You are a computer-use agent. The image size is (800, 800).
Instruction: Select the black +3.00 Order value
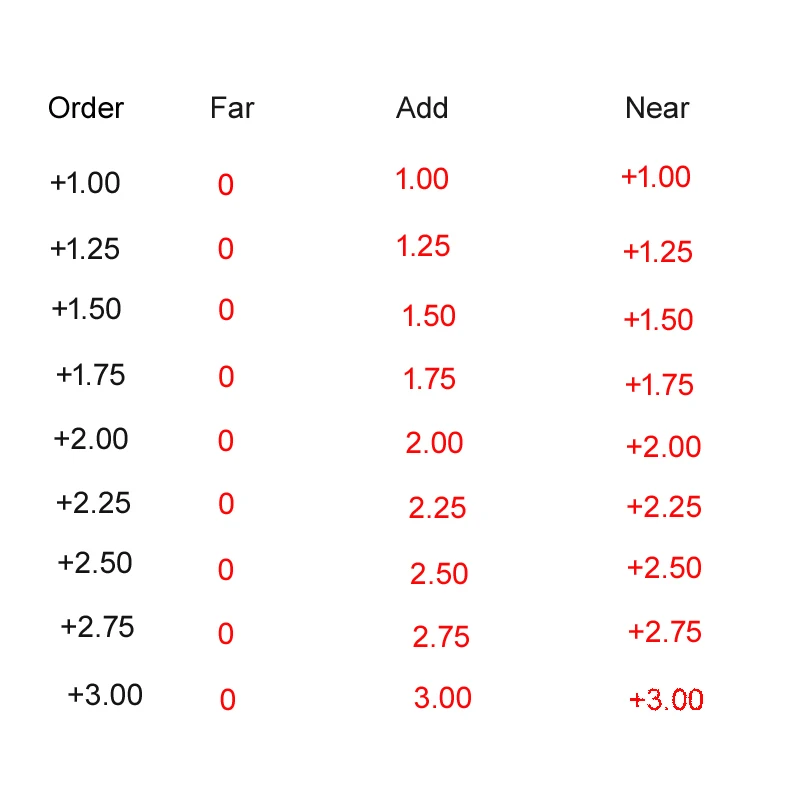tap(105, 694)
